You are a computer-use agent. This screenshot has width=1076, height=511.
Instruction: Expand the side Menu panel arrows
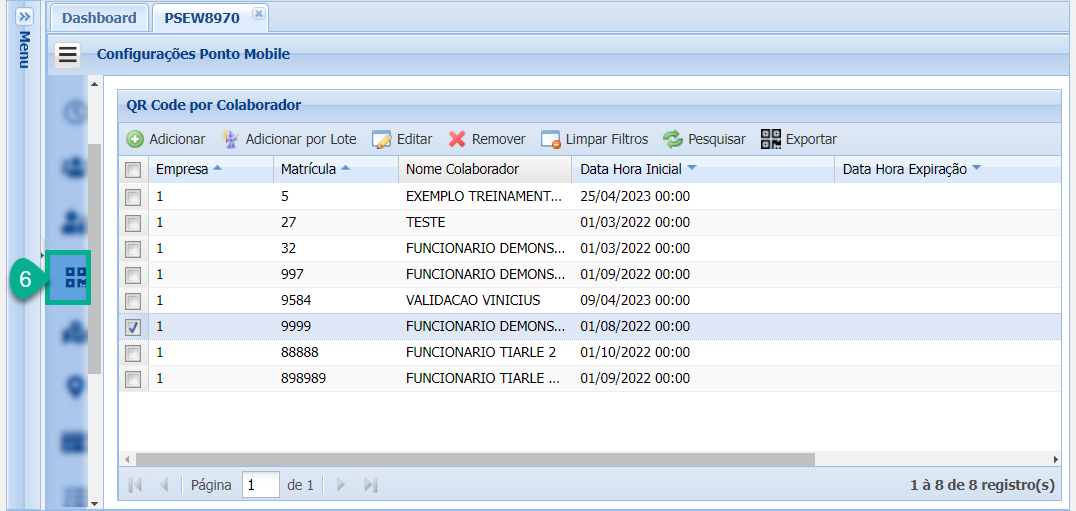point(25,17)
